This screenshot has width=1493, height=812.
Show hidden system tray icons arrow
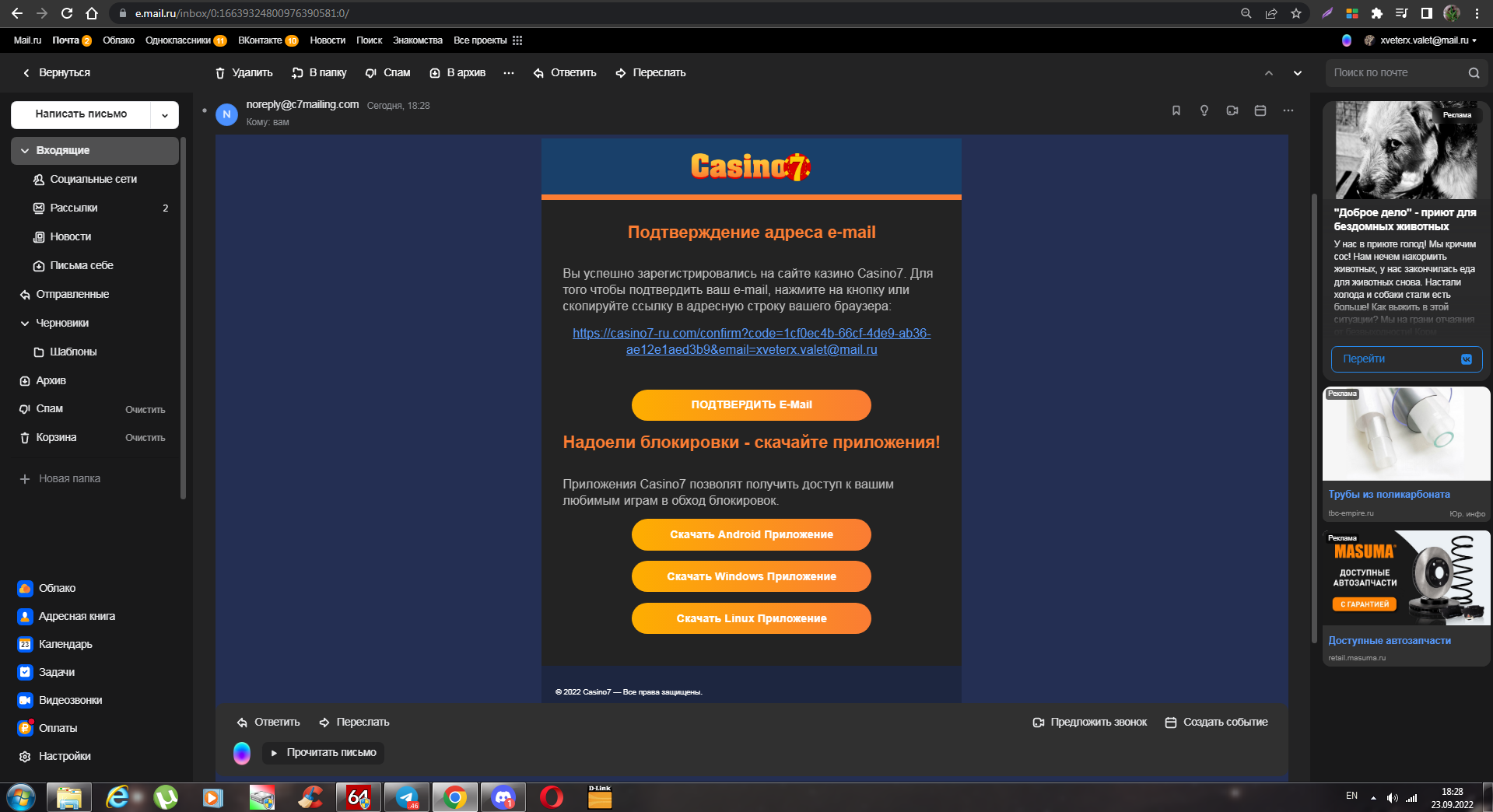coord(1373,797)
